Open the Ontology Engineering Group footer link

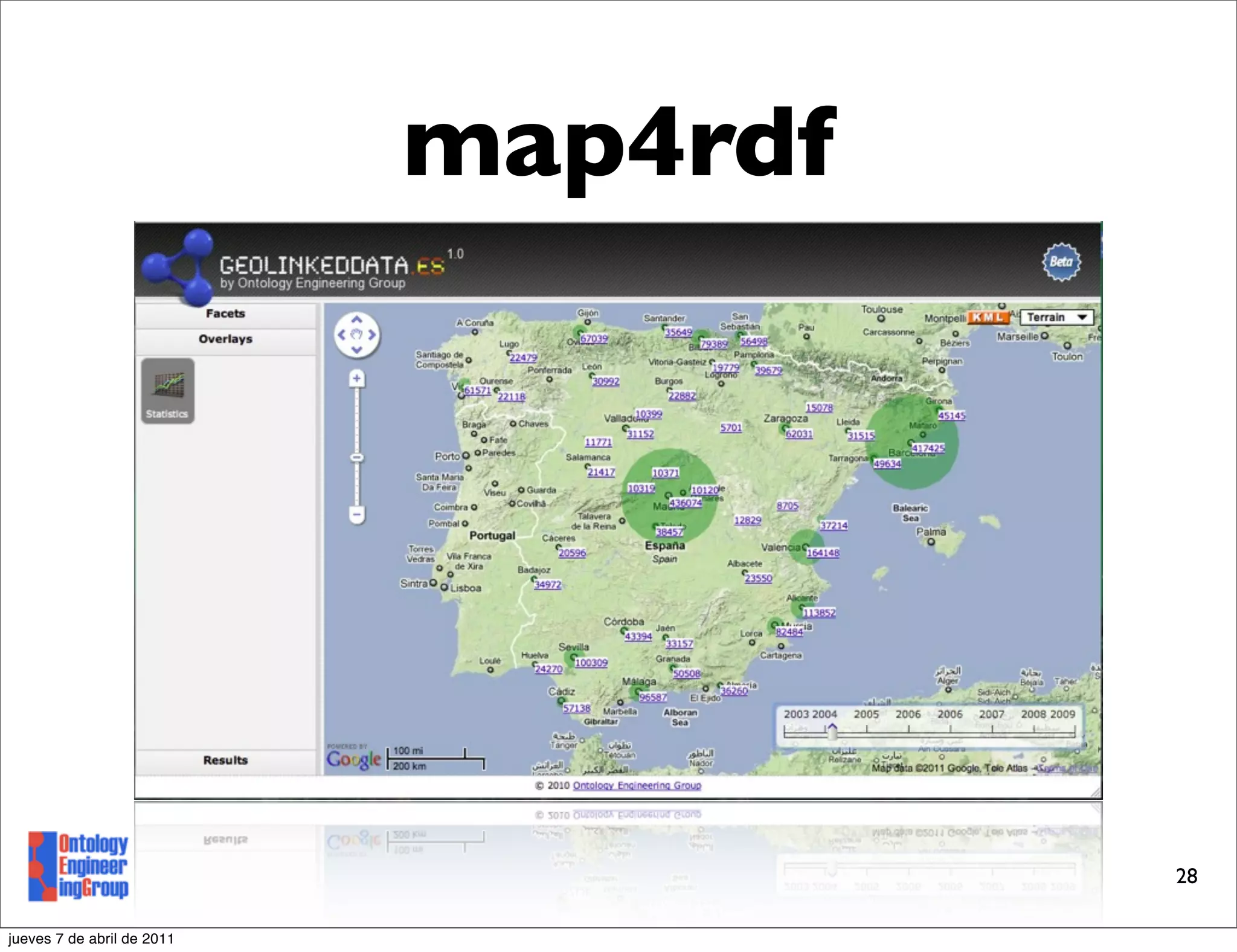(637, 785)
